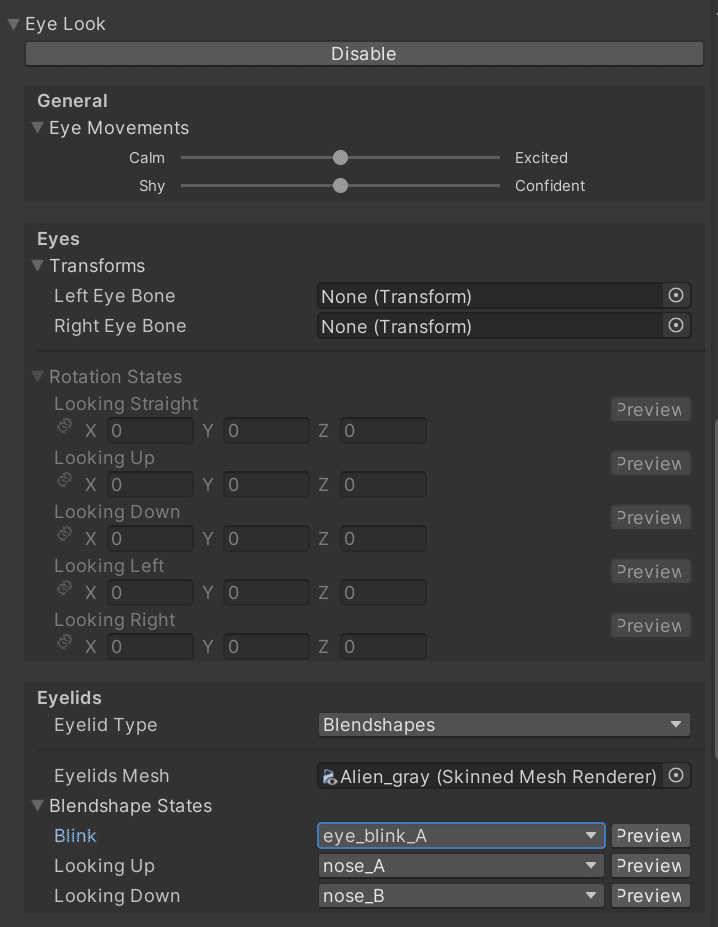Image resolution: width=718 pixels, height=927 pixels.
Task: Collapse the Eye Movements foldout
Action: [38, 128]
